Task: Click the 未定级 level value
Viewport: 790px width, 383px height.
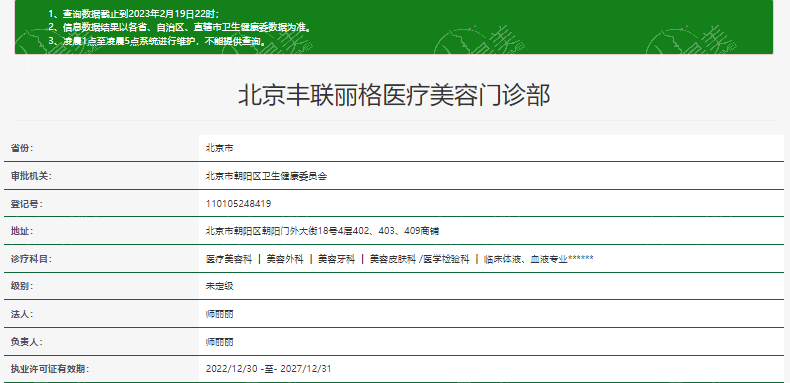Action: 219,286
